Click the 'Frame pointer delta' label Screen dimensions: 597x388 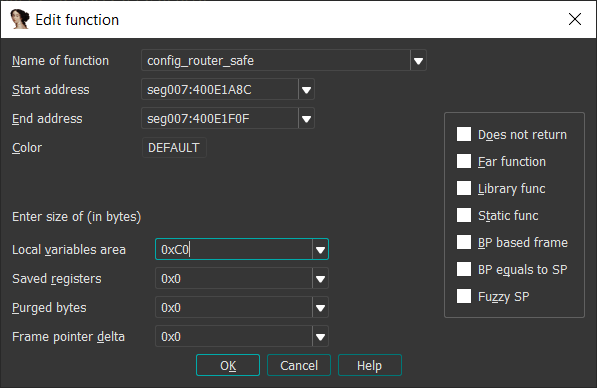(69, 337)
